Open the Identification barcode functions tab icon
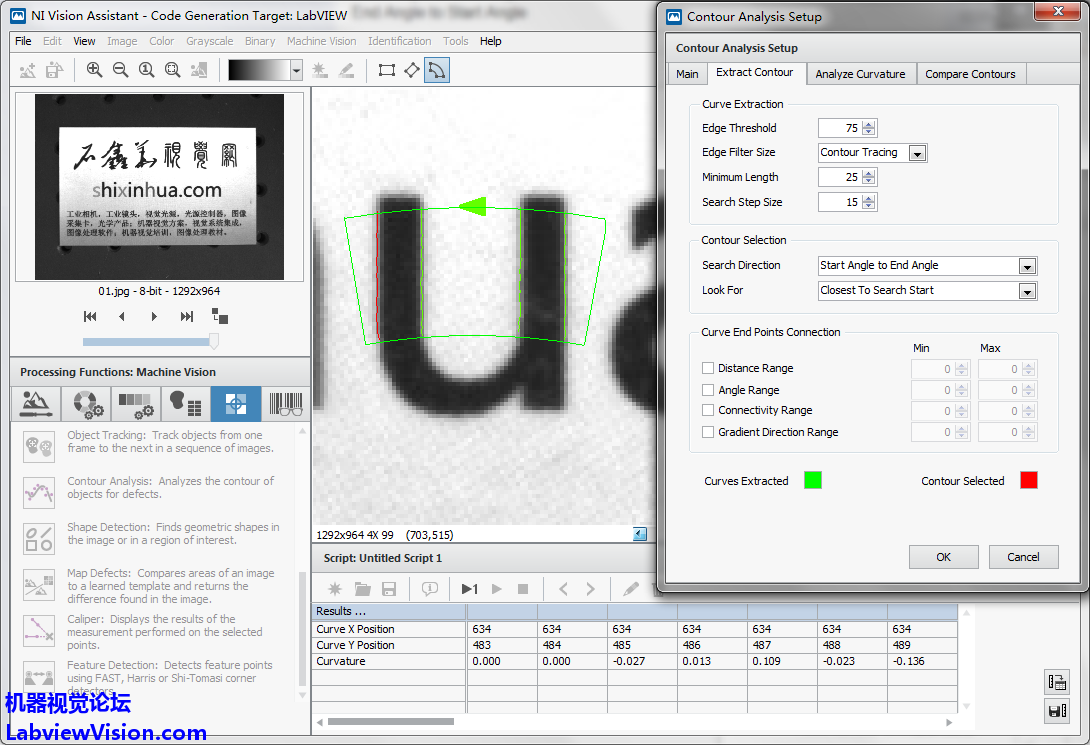1090x745 pixels. tap(286, 404)
